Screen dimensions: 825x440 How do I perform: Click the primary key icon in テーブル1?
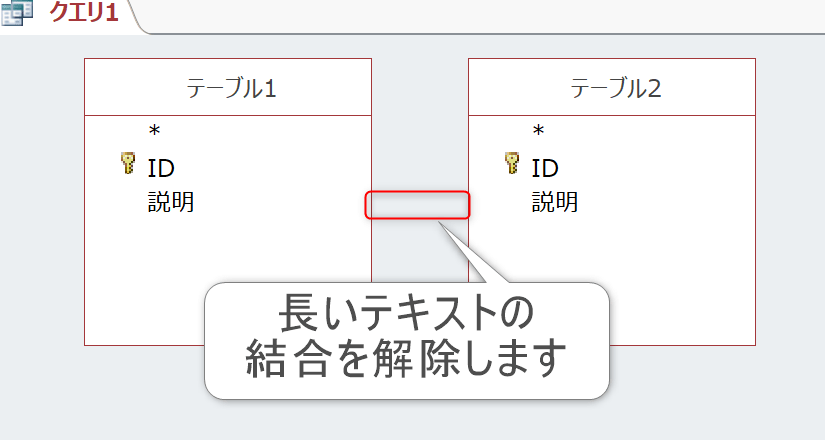127,164
